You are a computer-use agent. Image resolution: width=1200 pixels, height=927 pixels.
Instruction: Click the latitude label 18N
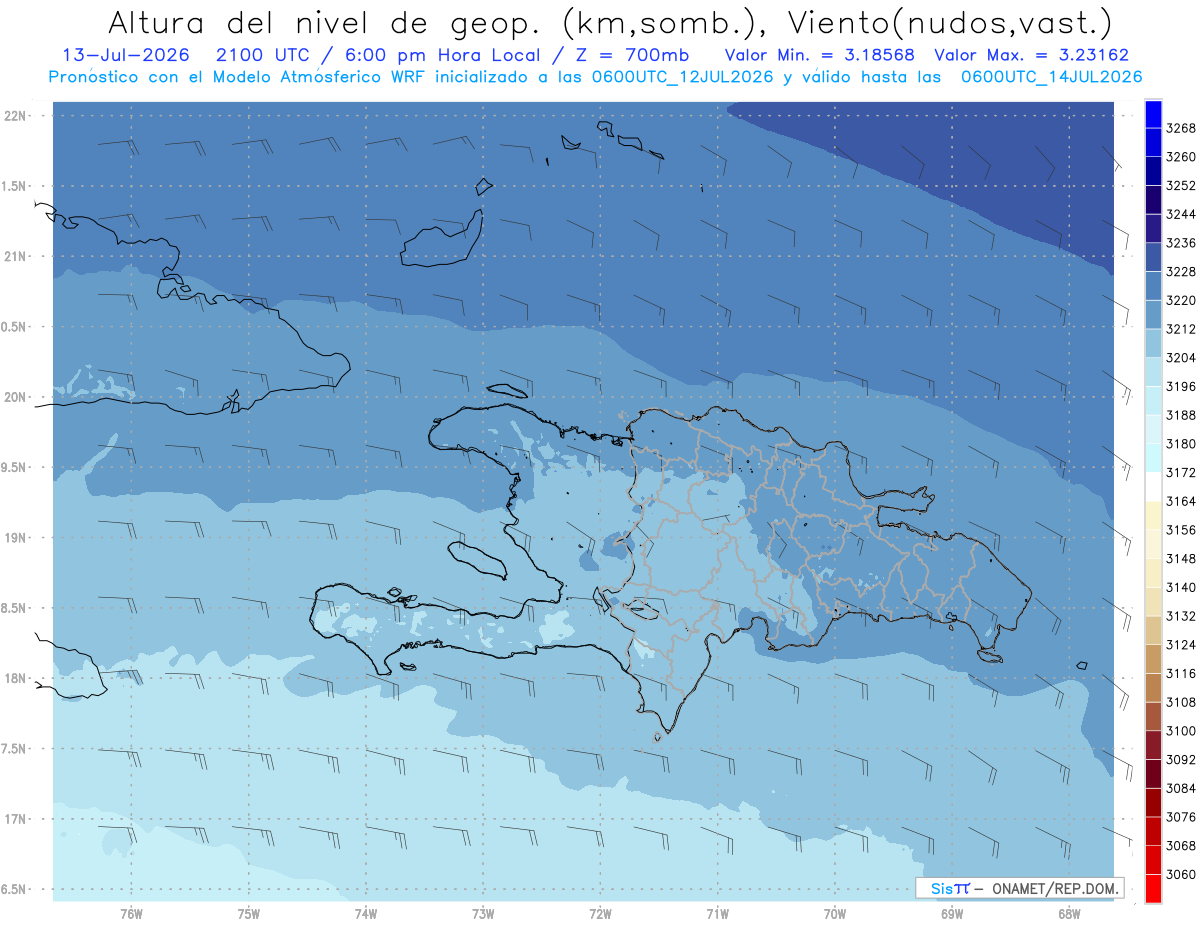16,678
